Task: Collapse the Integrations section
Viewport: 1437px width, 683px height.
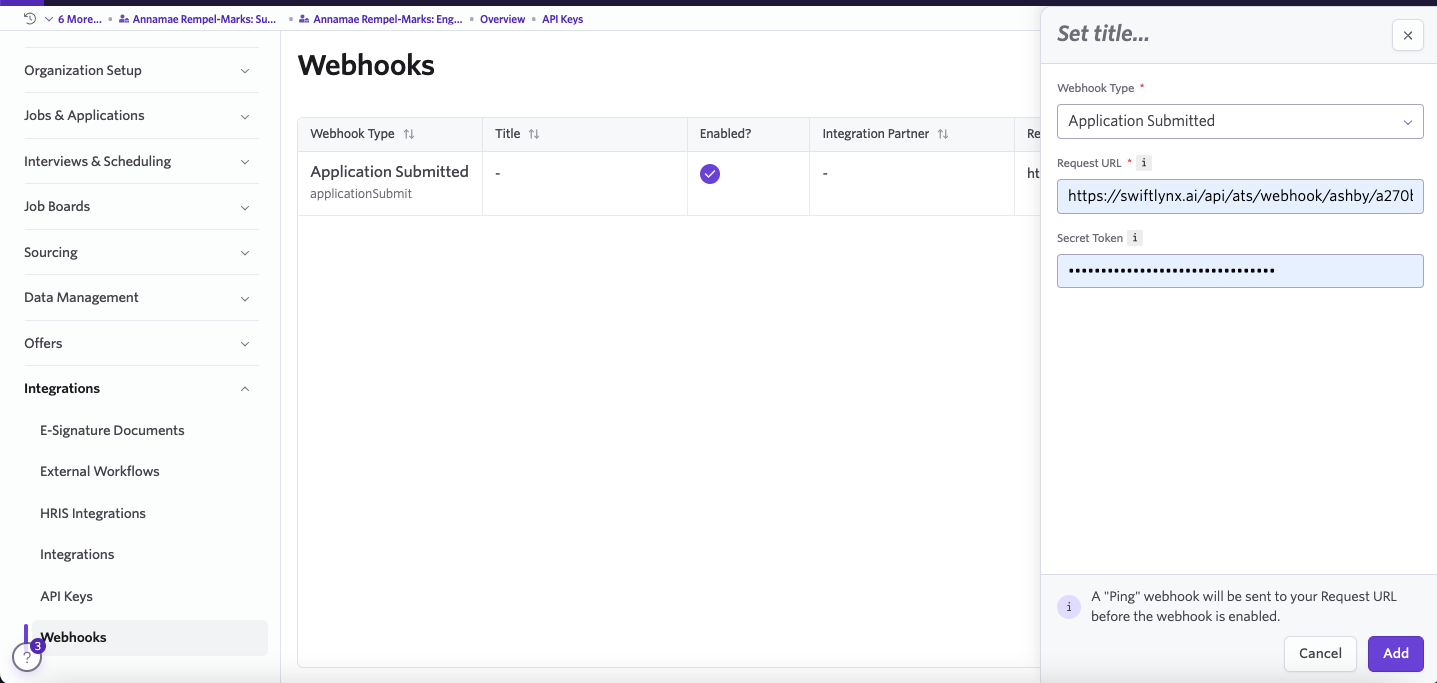Action: point(141,388)
